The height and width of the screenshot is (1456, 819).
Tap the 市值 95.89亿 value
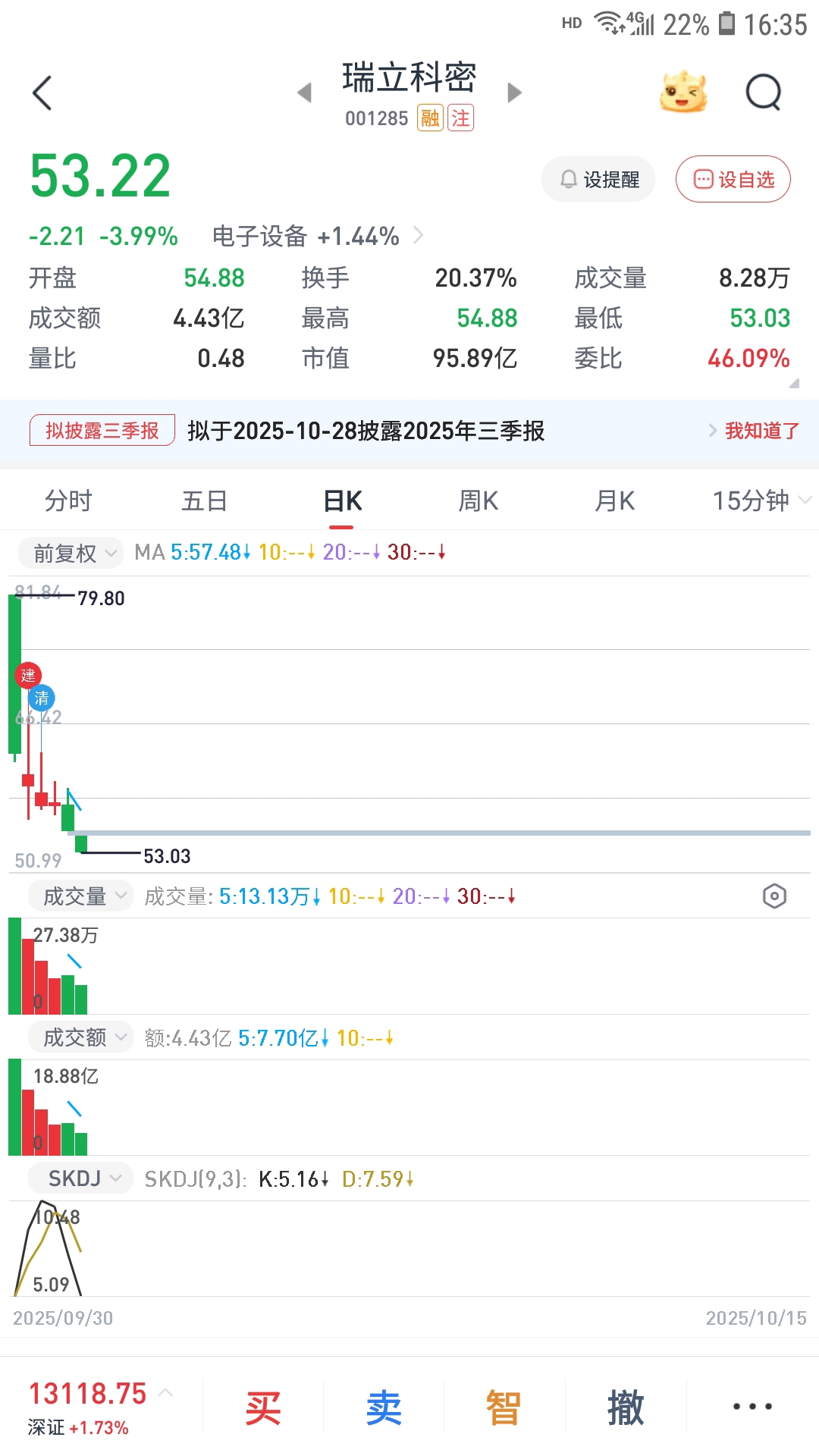[475, 359]
